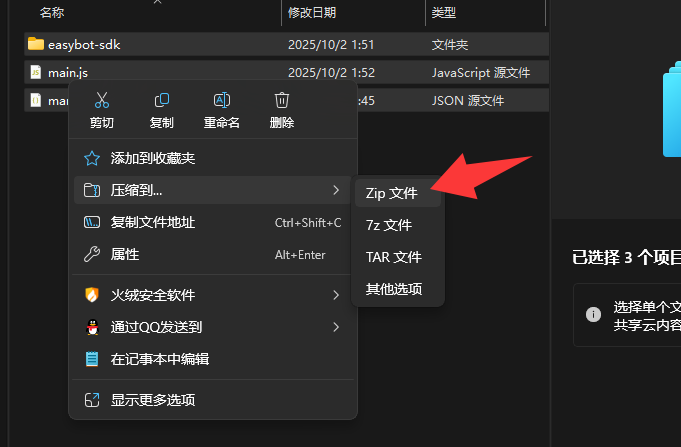Click the Rename icon

click(x=222, y=101)
